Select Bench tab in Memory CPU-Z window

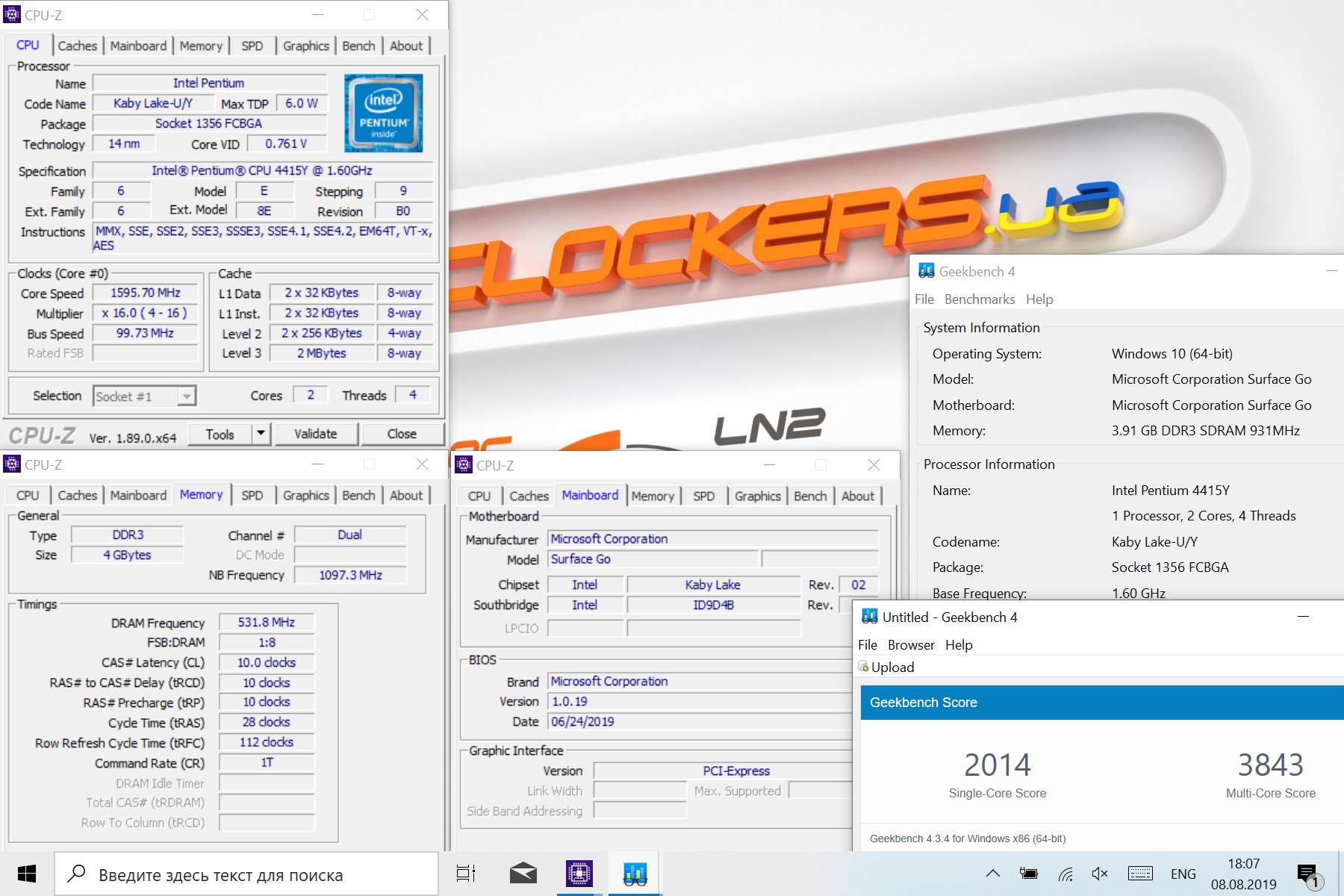click(x=359, y=495)
